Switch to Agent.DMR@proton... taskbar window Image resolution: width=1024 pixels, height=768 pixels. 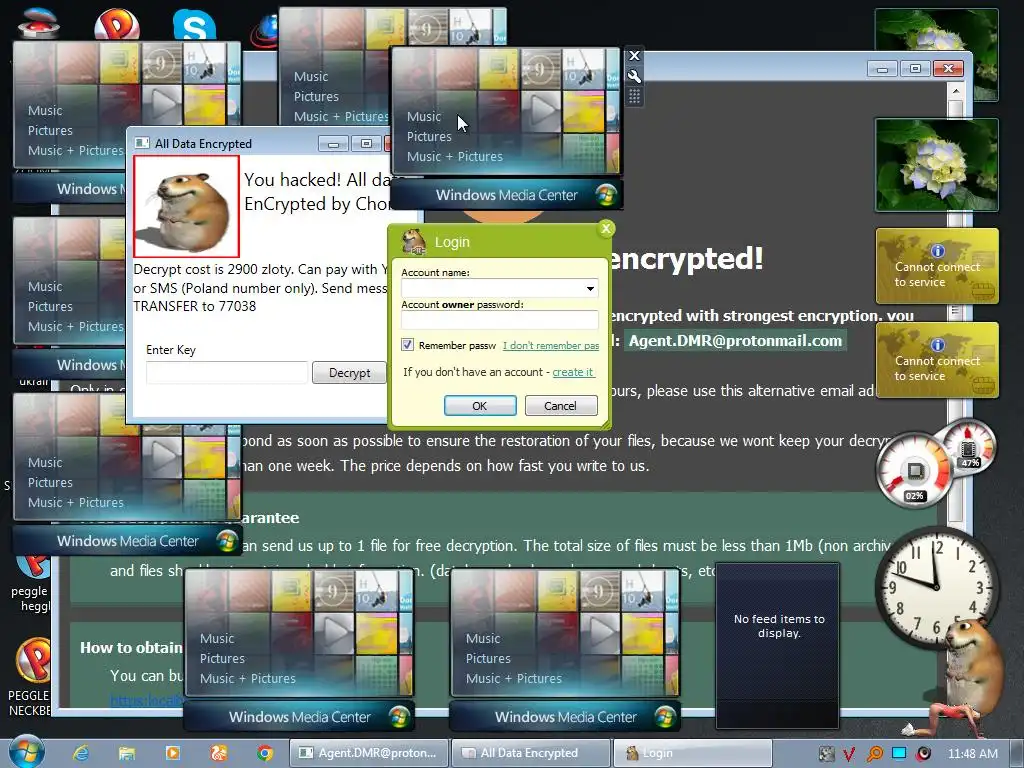click(x=369, y=753)
